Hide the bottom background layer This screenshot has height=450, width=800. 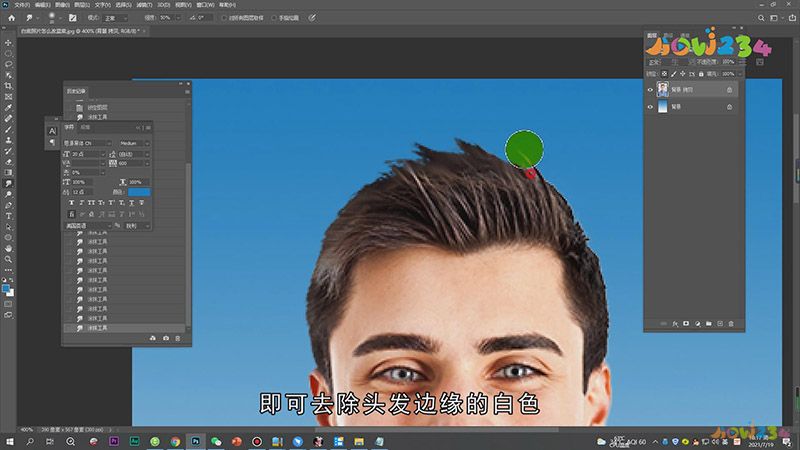(650, 107)
